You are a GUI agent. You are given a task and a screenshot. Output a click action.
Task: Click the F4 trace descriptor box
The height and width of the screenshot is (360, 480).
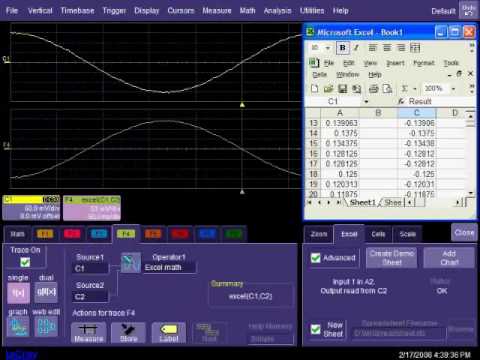[x=92, y=208]
